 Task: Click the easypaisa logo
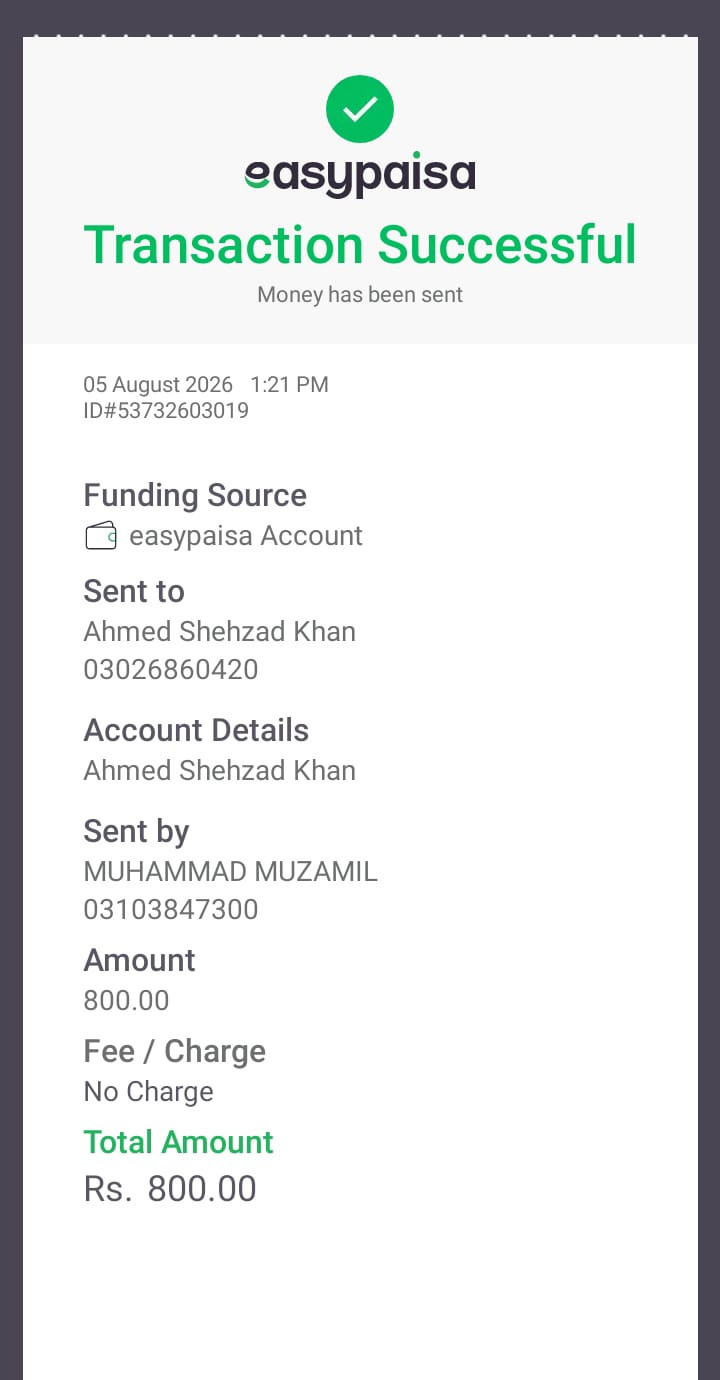pyautogui.click(x=360, y=176)
